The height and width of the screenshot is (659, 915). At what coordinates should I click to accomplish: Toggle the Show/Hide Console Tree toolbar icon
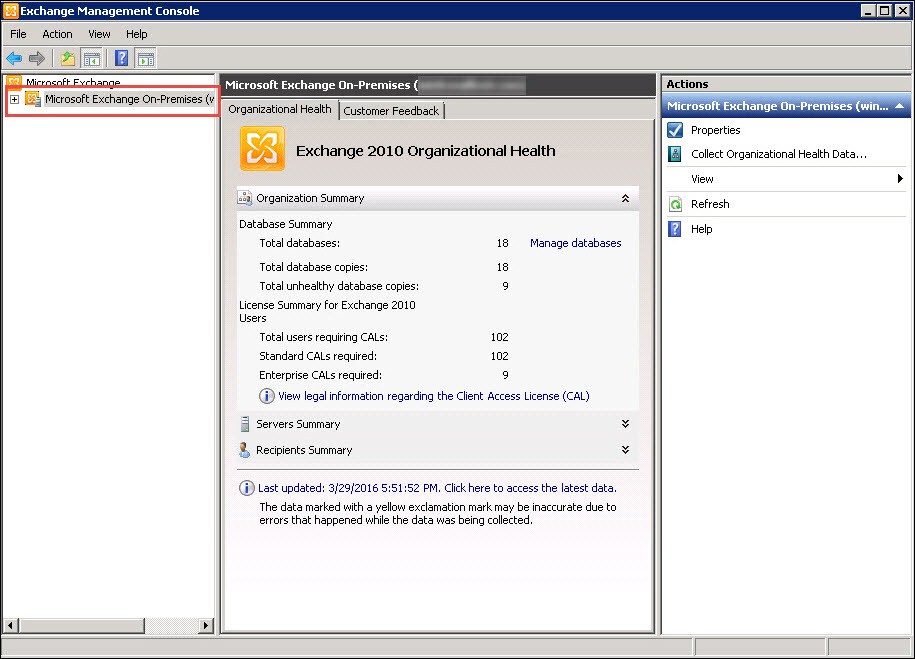tap(92, 58)
